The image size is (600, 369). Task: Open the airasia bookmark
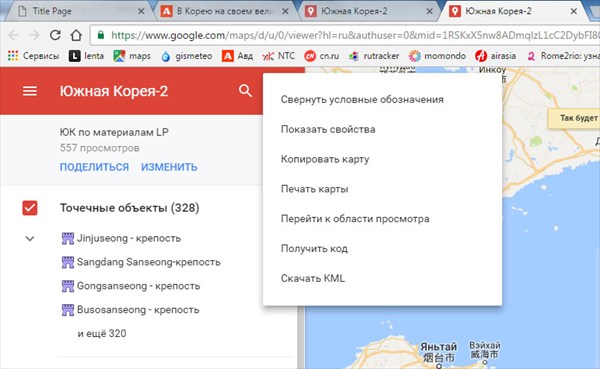click(496, 56)
